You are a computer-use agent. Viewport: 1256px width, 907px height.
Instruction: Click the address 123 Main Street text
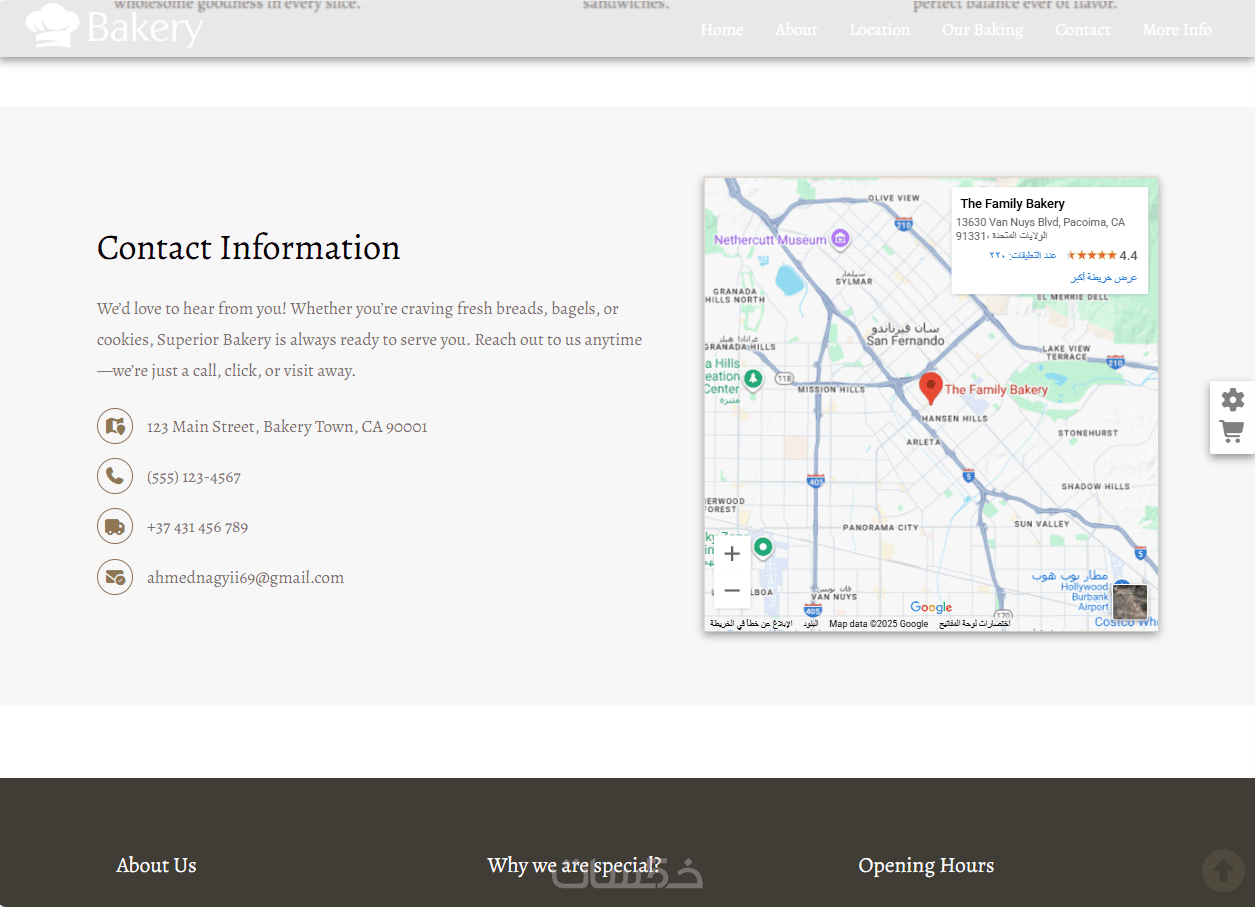287,427
